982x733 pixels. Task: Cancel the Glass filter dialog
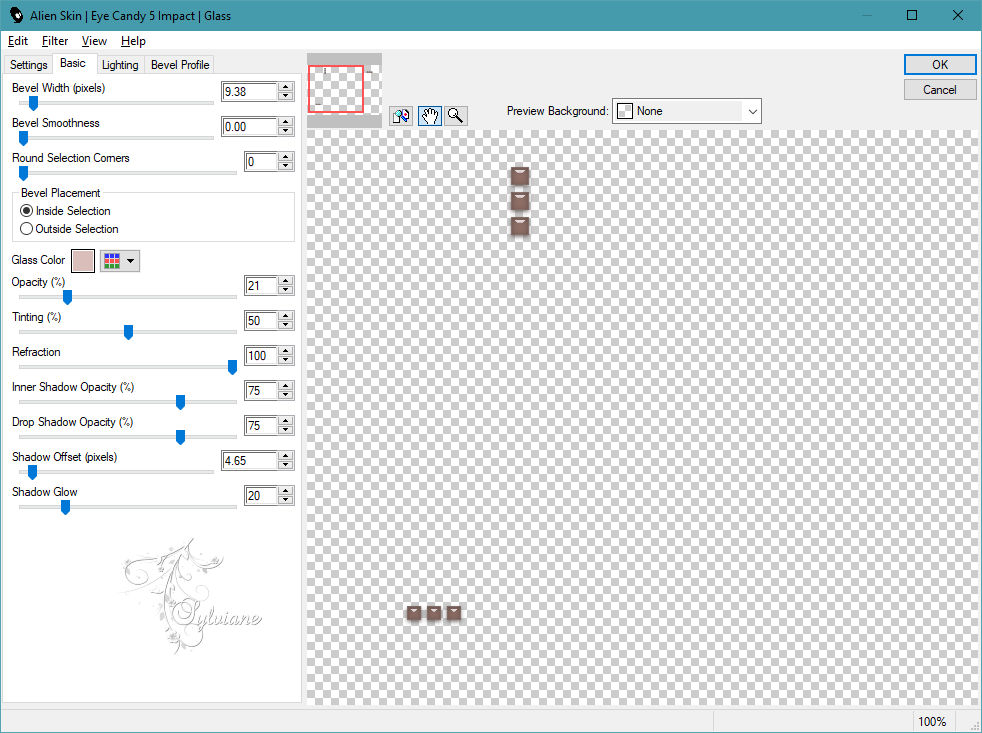point(939,90)
